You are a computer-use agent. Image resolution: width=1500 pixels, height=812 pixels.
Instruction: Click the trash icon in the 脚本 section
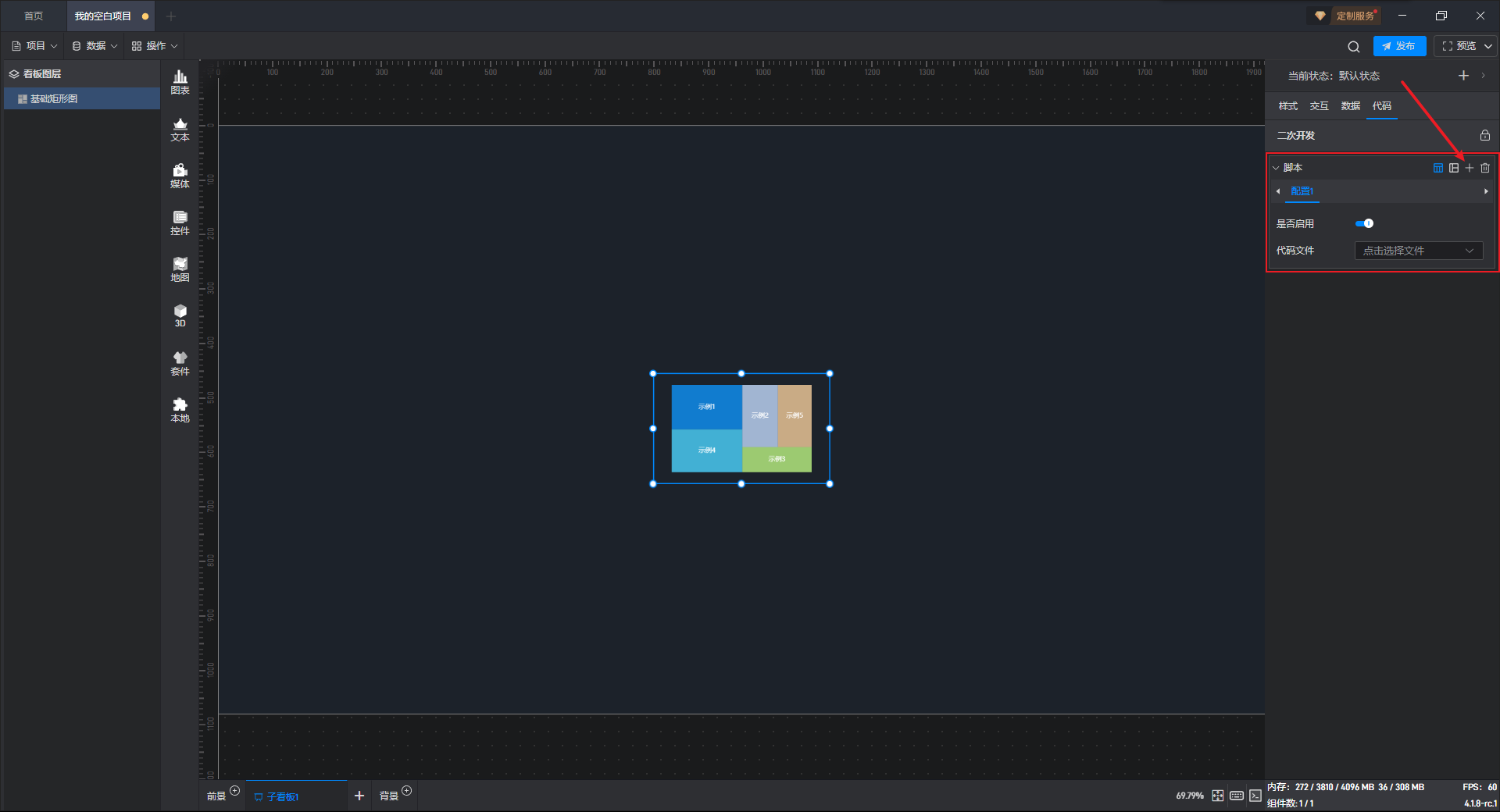[1485, 168]
